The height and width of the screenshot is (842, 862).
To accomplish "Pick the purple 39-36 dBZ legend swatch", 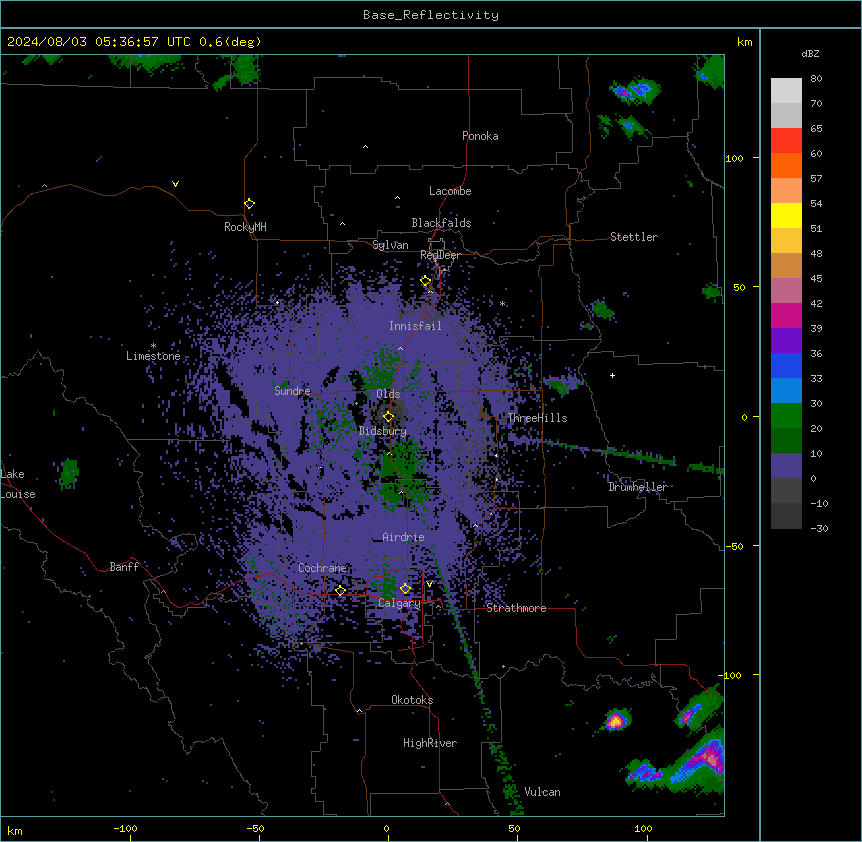I will [786, 341].
